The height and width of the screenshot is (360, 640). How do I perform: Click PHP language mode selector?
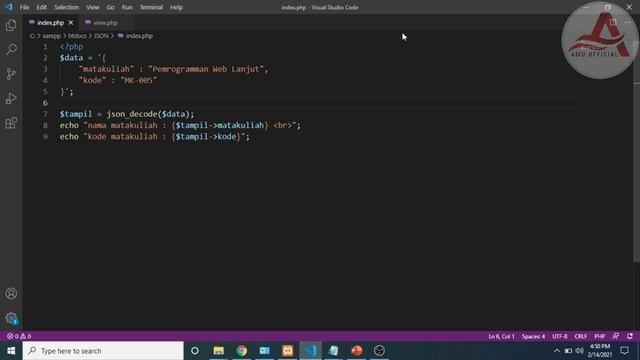click(x=599, y=336)
